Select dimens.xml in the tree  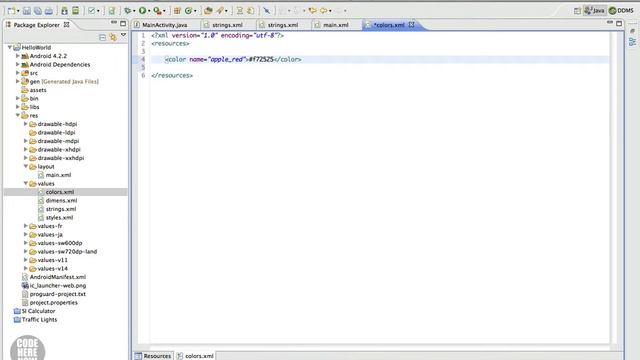pos(61,200)
